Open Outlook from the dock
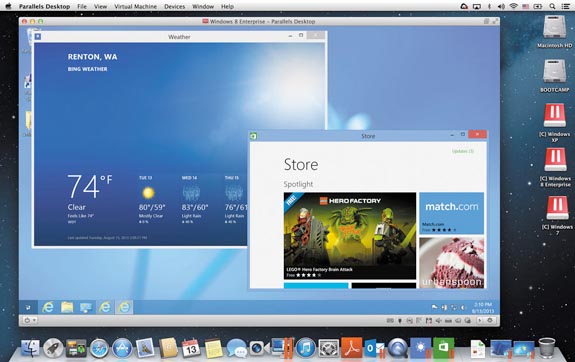This screenshot has width=575, height=362. (374, 347)
